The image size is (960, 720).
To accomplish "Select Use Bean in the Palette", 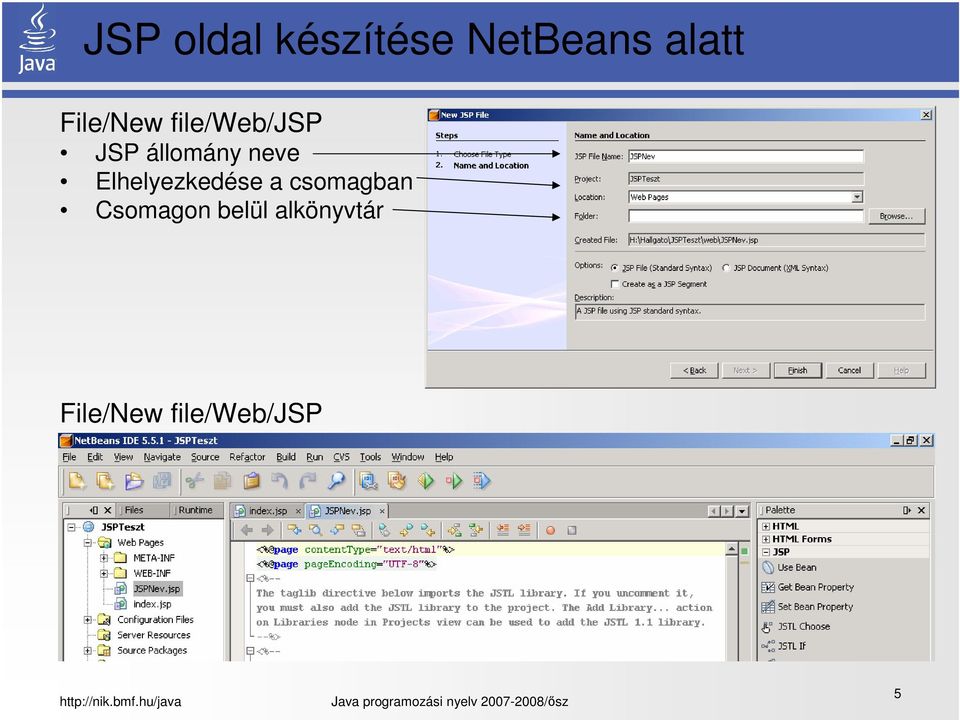I will tap(790, 568).
